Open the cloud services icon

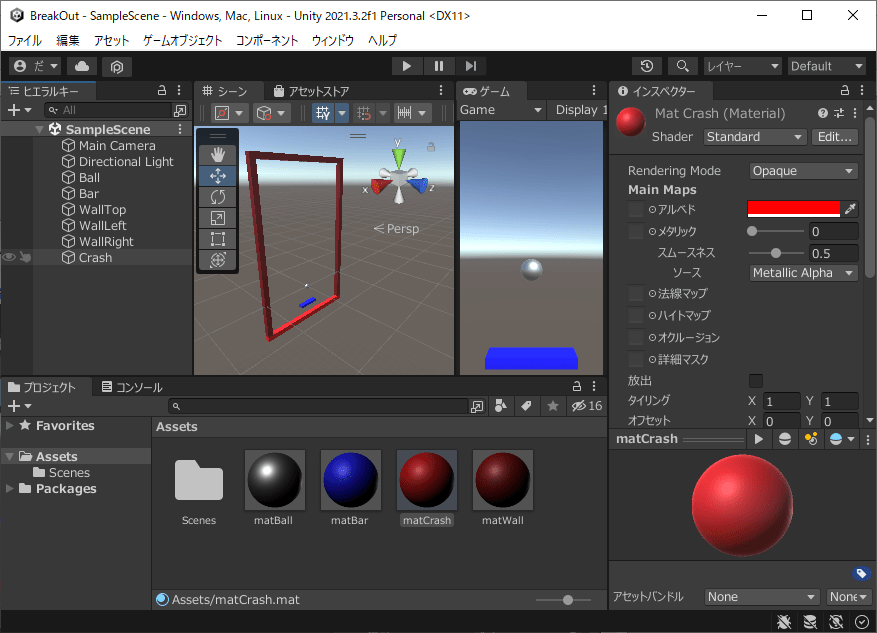[82, 66]
